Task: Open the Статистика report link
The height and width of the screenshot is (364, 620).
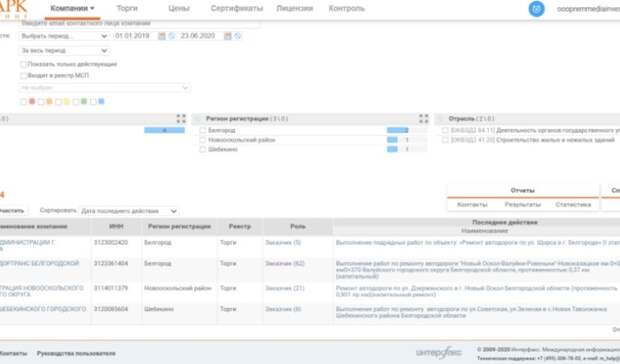Action: tap(573, 205)
